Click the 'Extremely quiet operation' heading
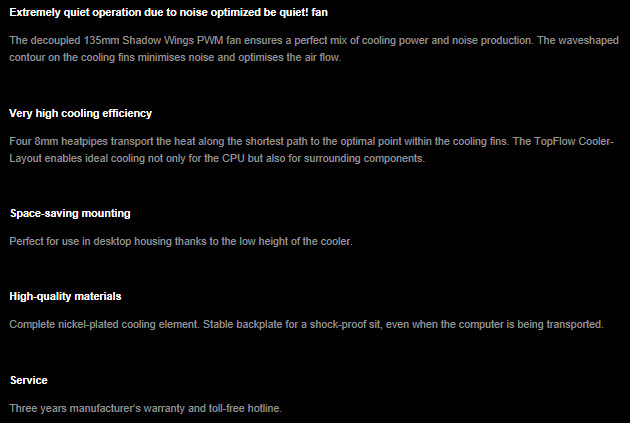 click(x=168, y=12)
